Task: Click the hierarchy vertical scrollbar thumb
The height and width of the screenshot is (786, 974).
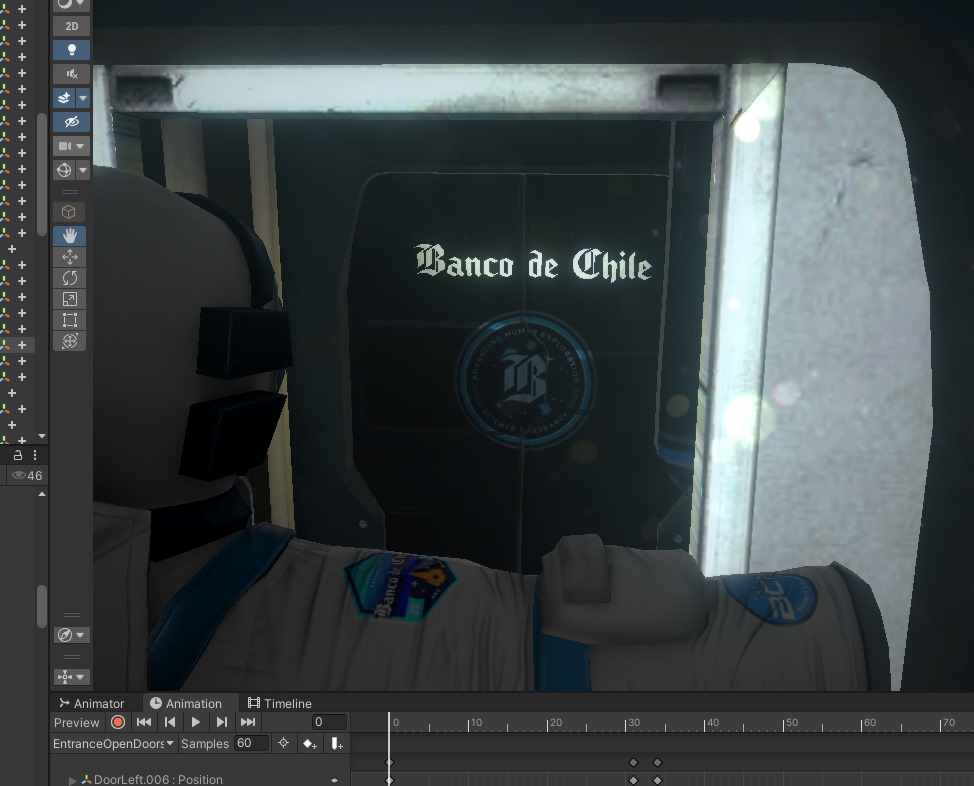Action: 42,174
